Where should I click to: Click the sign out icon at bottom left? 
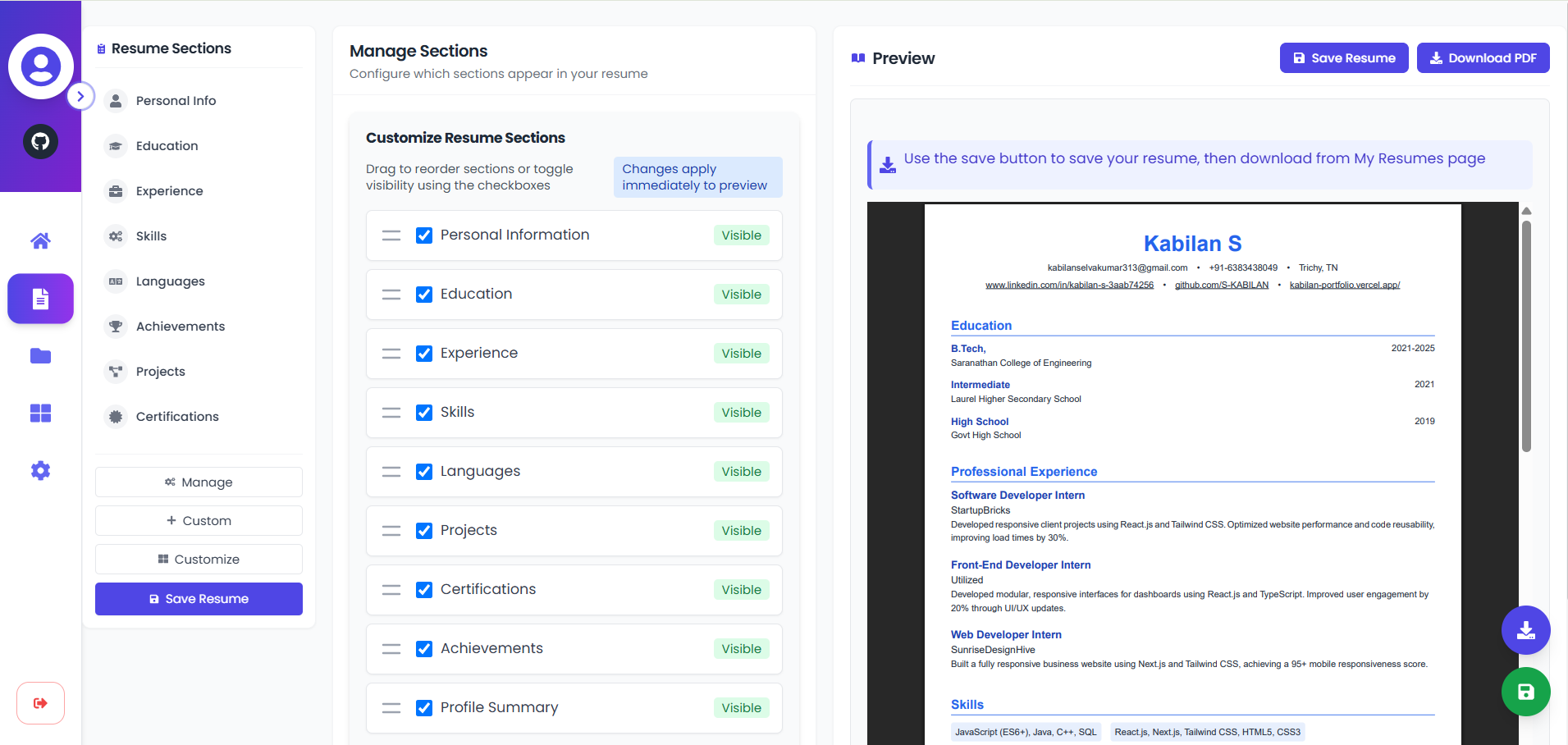pos(39,702)
